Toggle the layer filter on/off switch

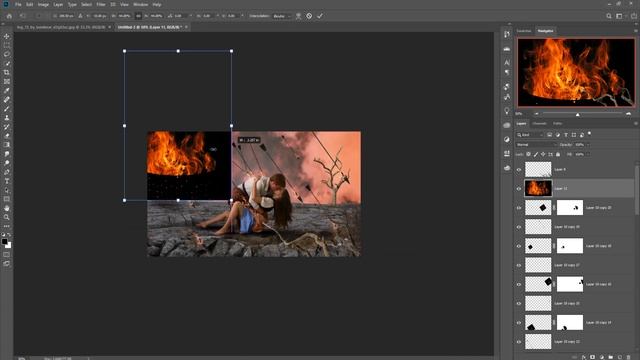[x=589, y=134]
